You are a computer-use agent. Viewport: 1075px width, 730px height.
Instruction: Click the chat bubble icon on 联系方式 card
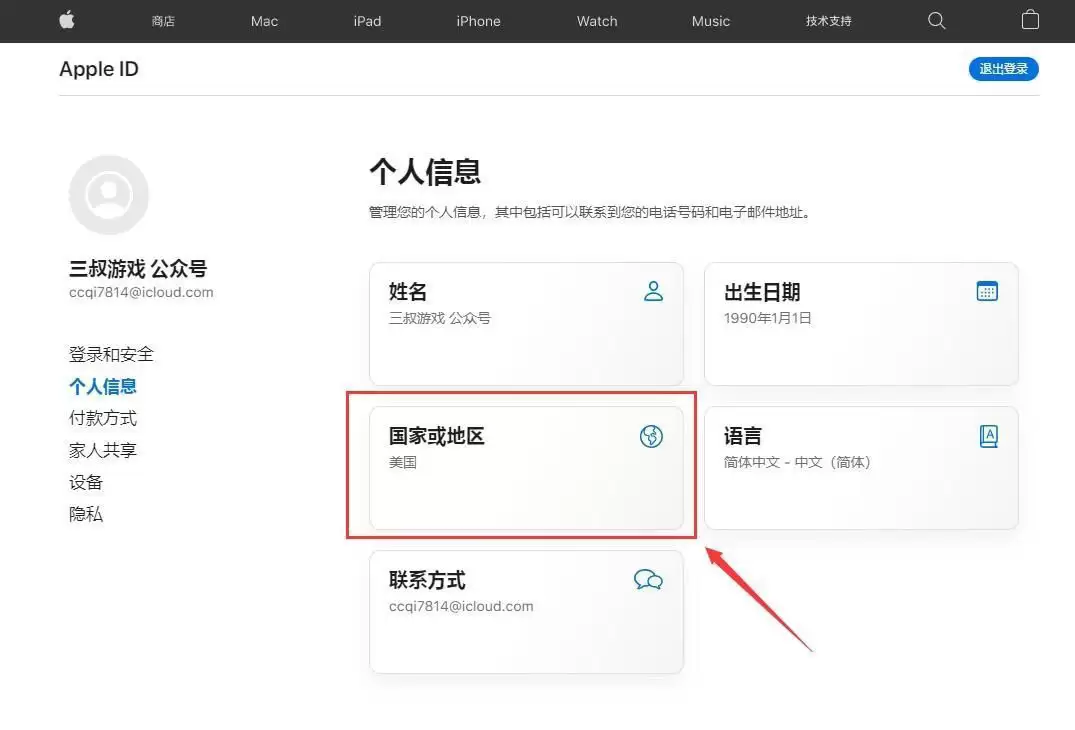[x=649, y=579]
